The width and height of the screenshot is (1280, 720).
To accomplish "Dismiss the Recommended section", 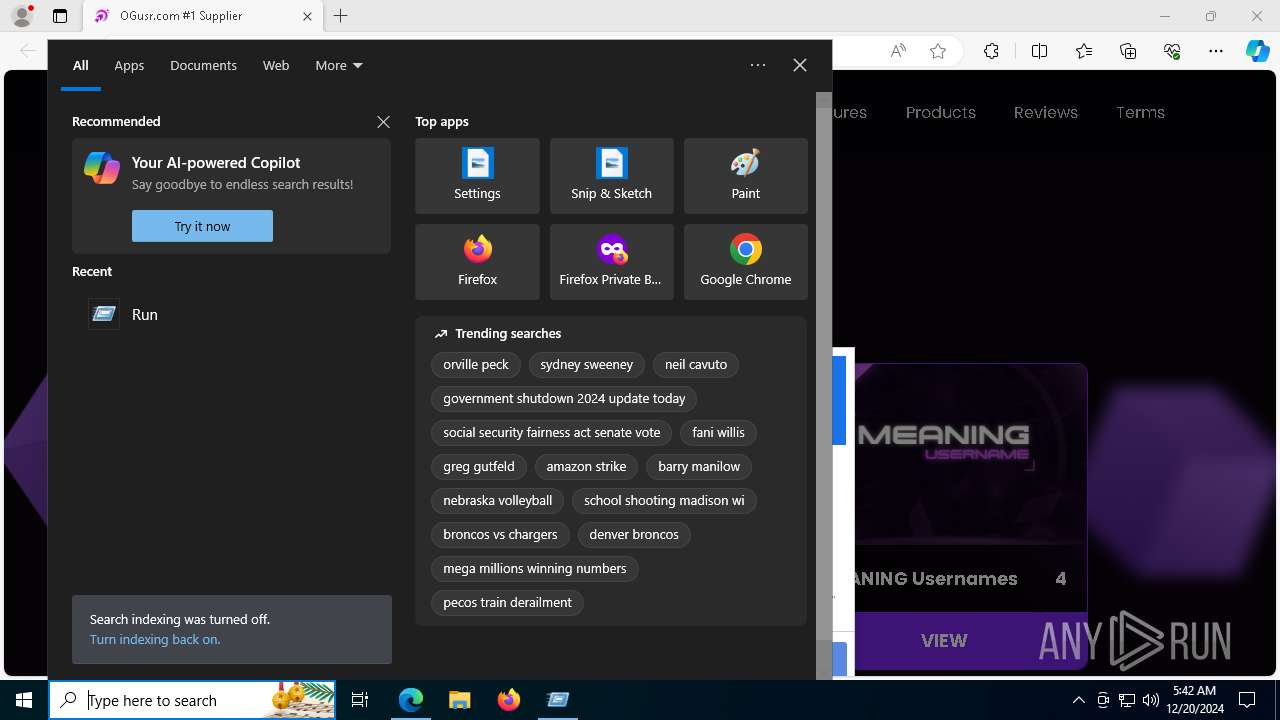I will [383, 121].
